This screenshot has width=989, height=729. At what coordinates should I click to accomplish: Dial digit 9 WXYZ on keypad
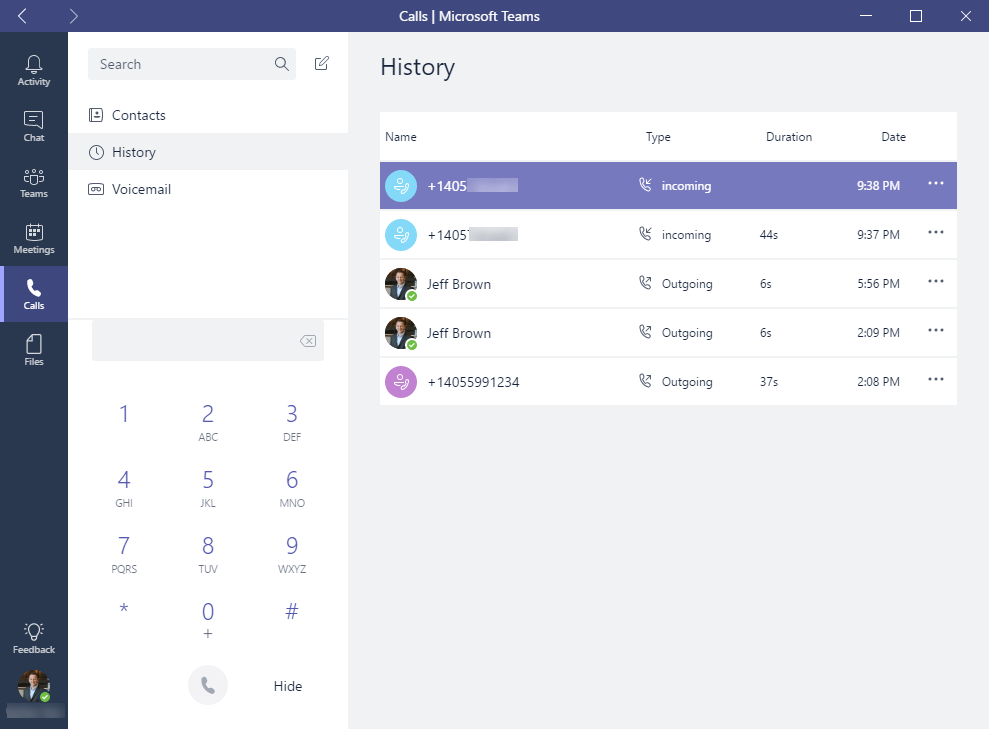pyautogui.click(x=291, y=554)
